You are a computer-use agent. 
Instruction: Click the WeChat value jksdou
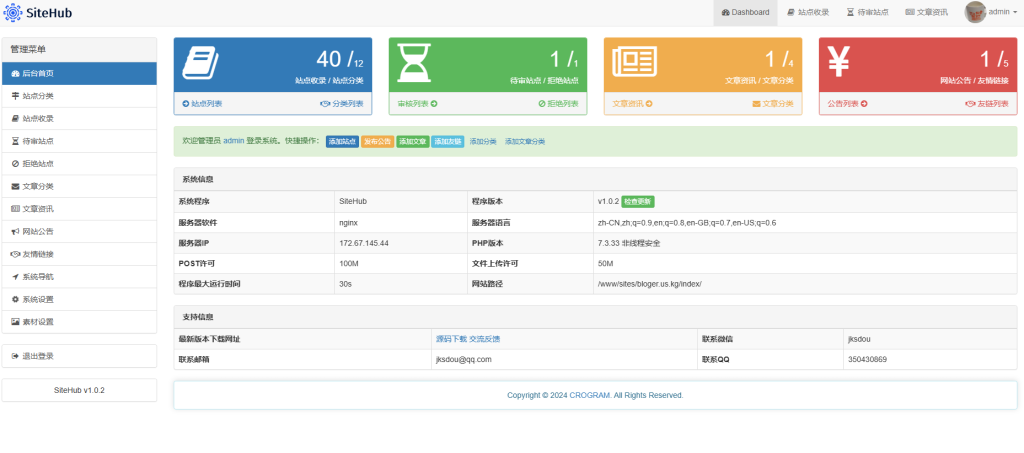tap(859, 339)
